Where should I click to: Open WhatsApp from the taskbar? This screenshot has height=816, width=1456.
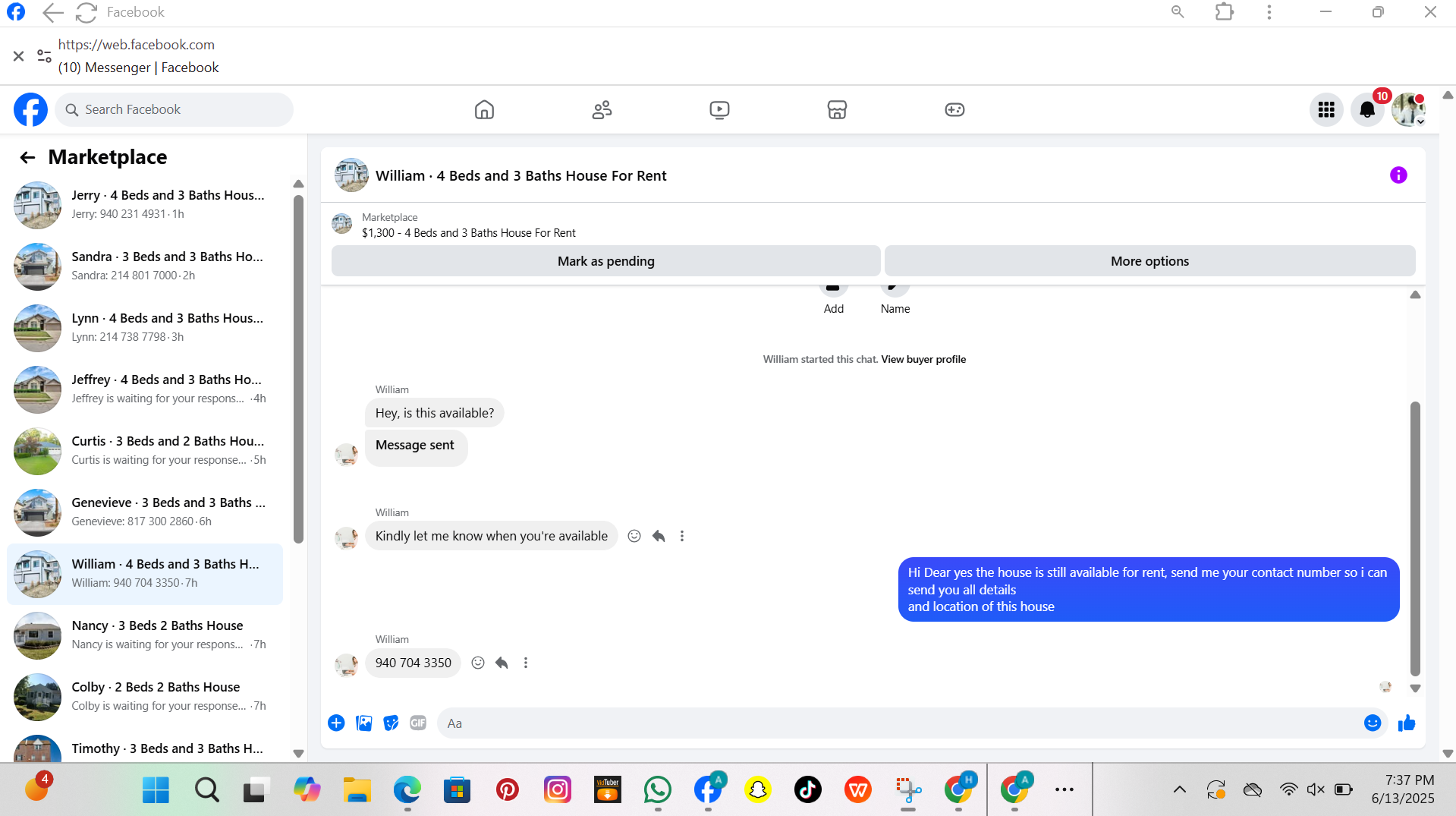coord(657,790)
